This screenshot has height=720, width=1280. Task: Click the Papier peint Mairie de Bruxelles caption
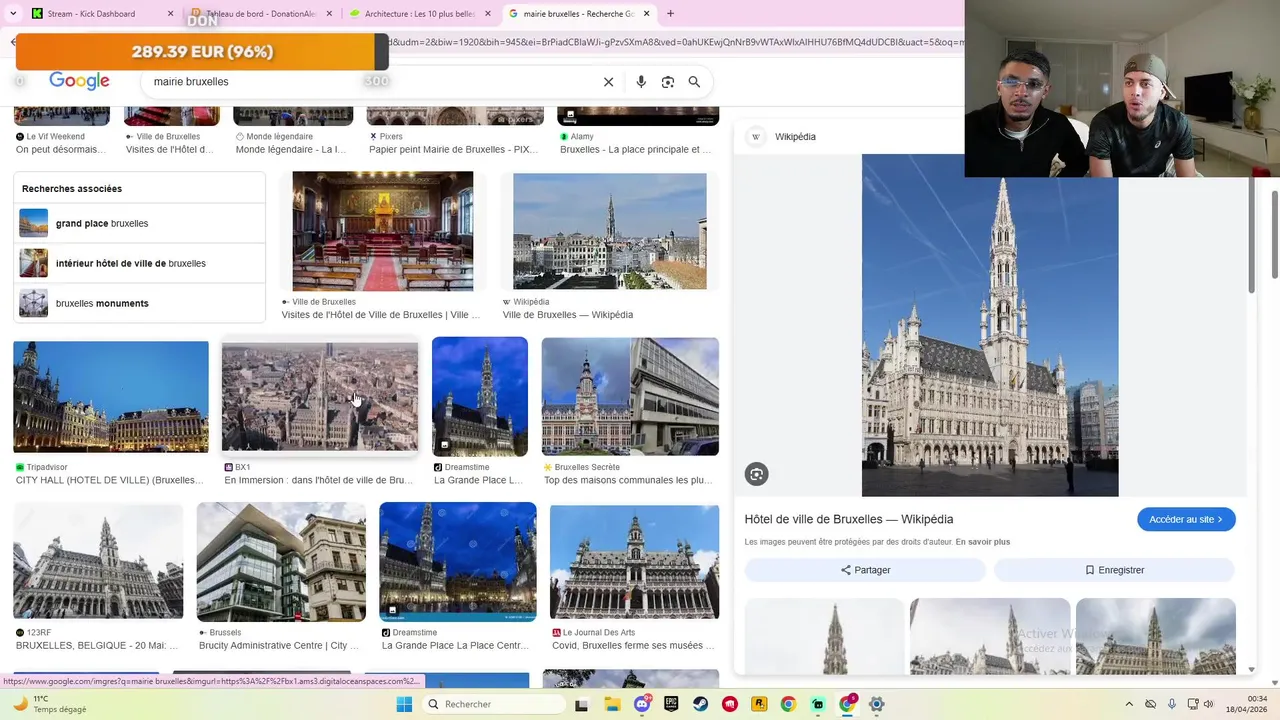(x=453, y=150)
